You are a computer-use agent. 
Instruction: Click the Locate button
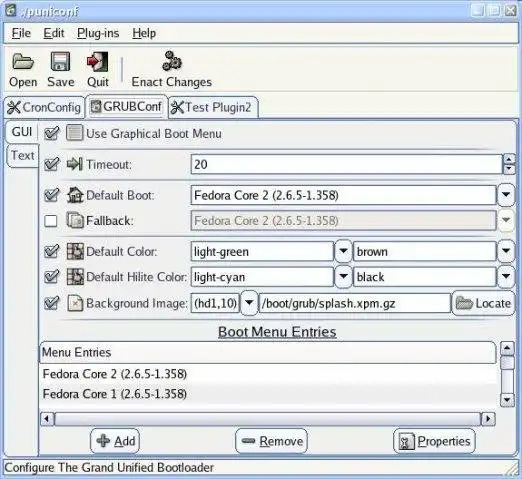[x=483, y=303]
